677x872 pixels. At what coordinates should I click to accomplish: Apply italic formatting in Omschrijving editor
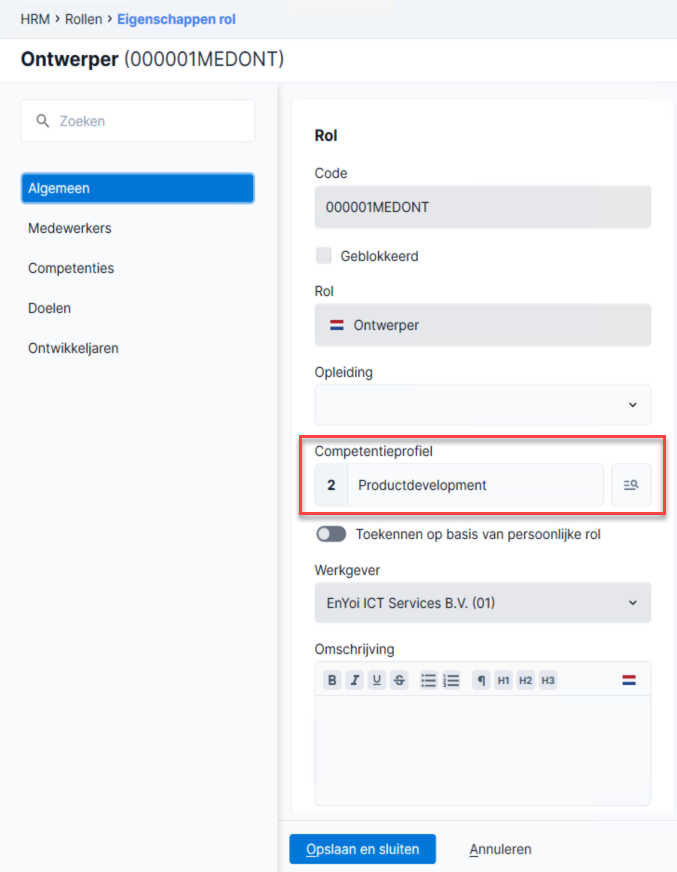pos(354,680)
